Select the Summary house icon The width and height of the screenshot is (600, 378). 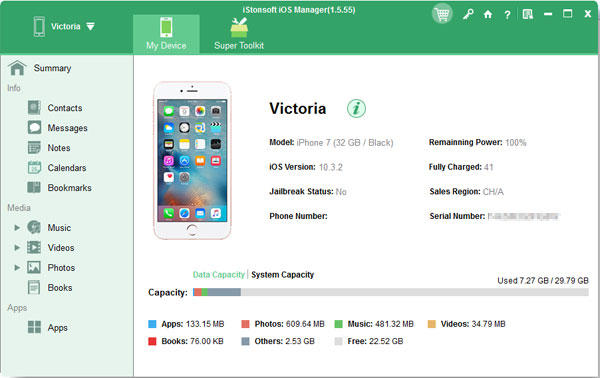(x=17, y=68)
